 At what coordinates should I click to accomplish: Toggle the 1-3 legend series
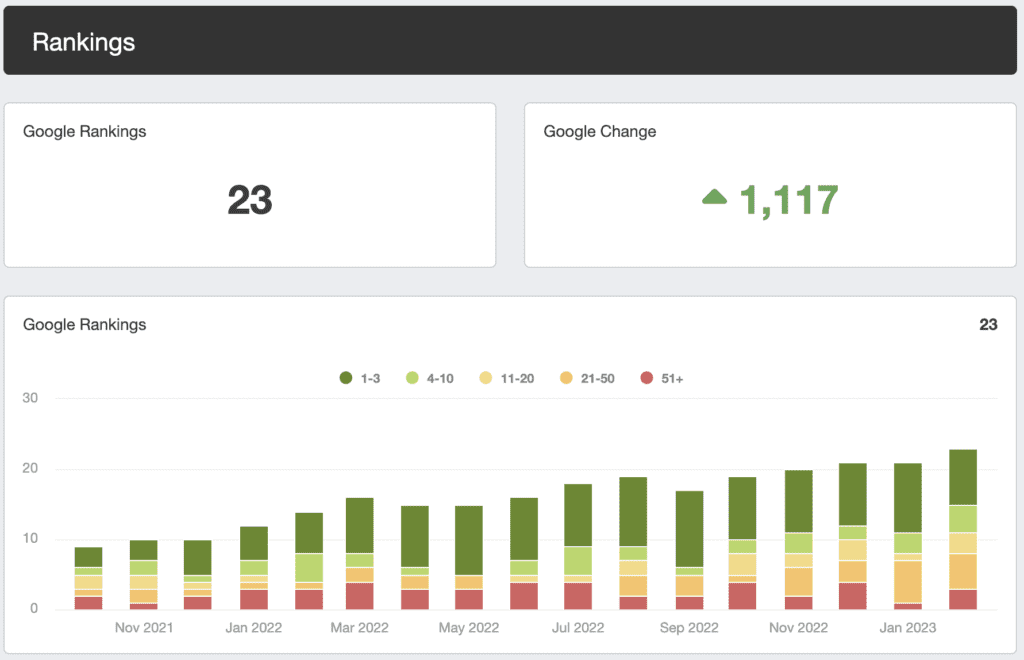360,379
